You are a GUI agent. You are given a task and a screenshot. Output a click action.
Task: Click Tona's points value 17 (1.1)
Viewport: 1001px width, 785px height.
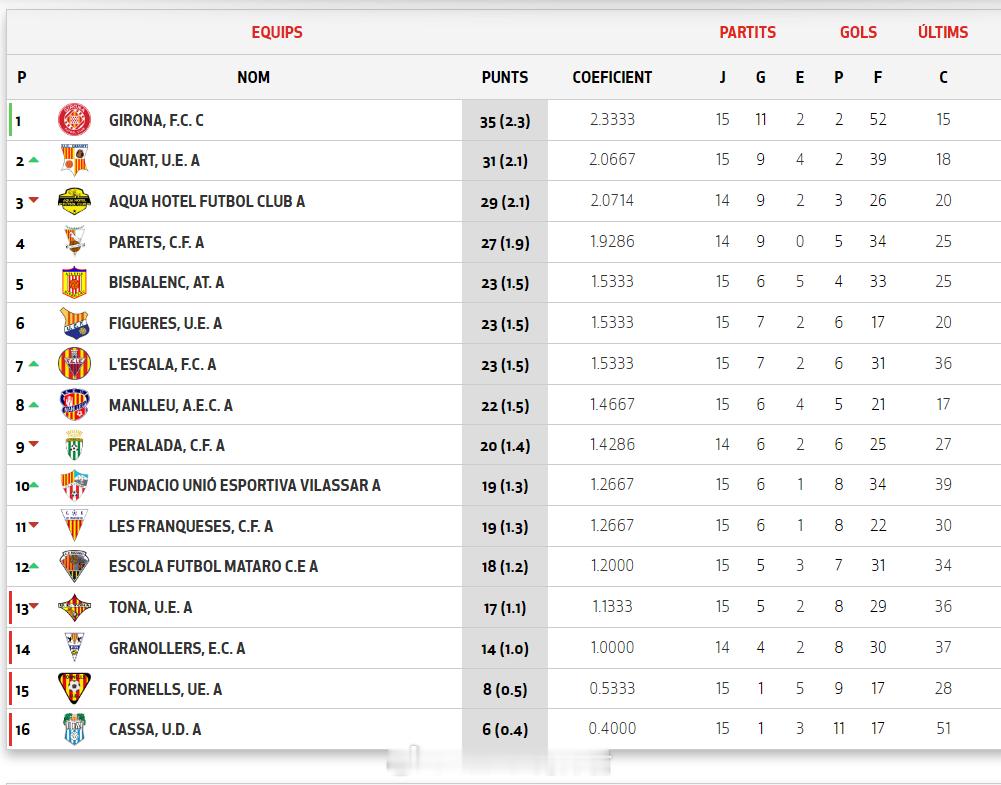coord(505,608)
